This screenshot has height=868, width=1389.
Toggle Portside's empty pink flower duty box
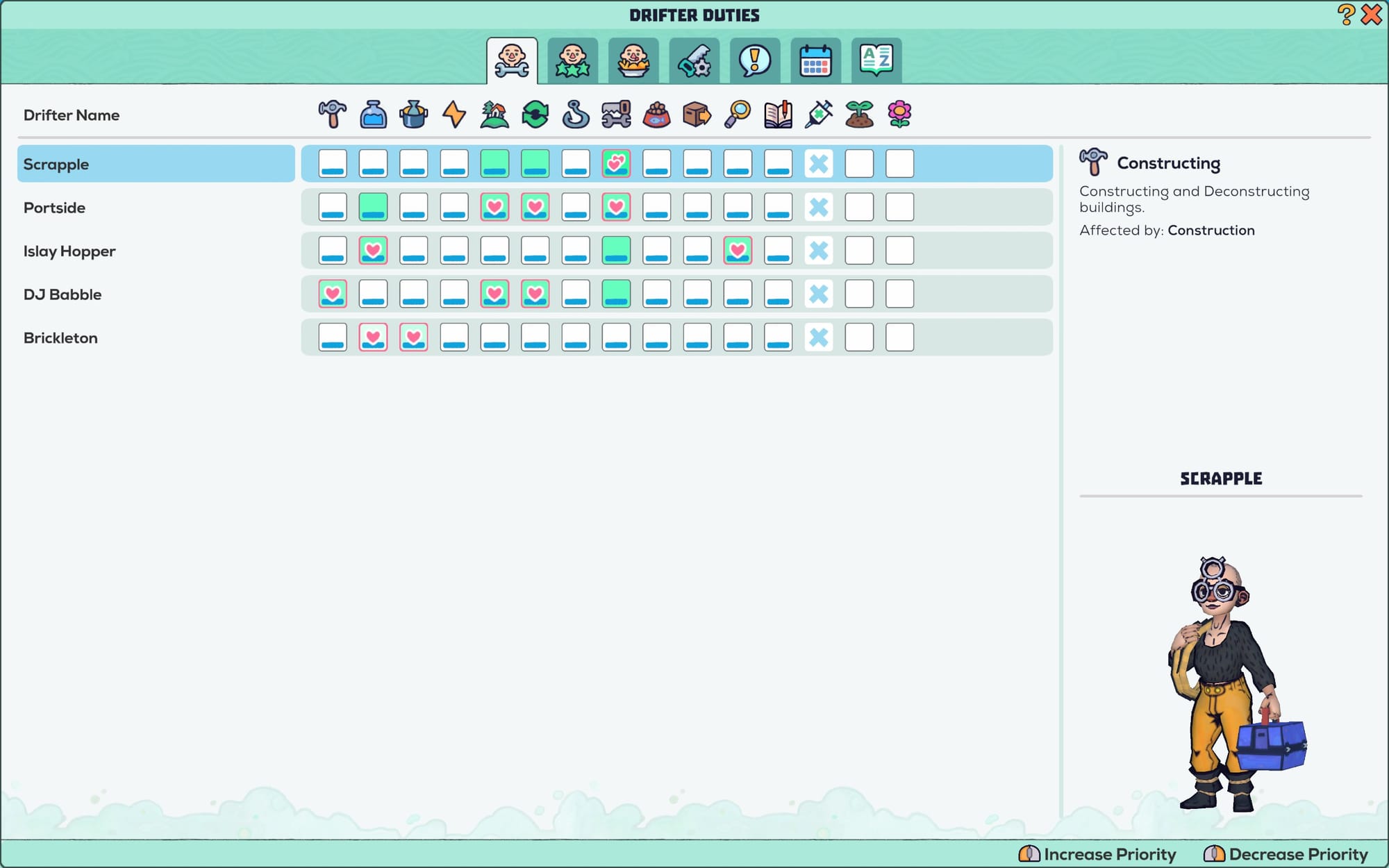click(899, 207)
